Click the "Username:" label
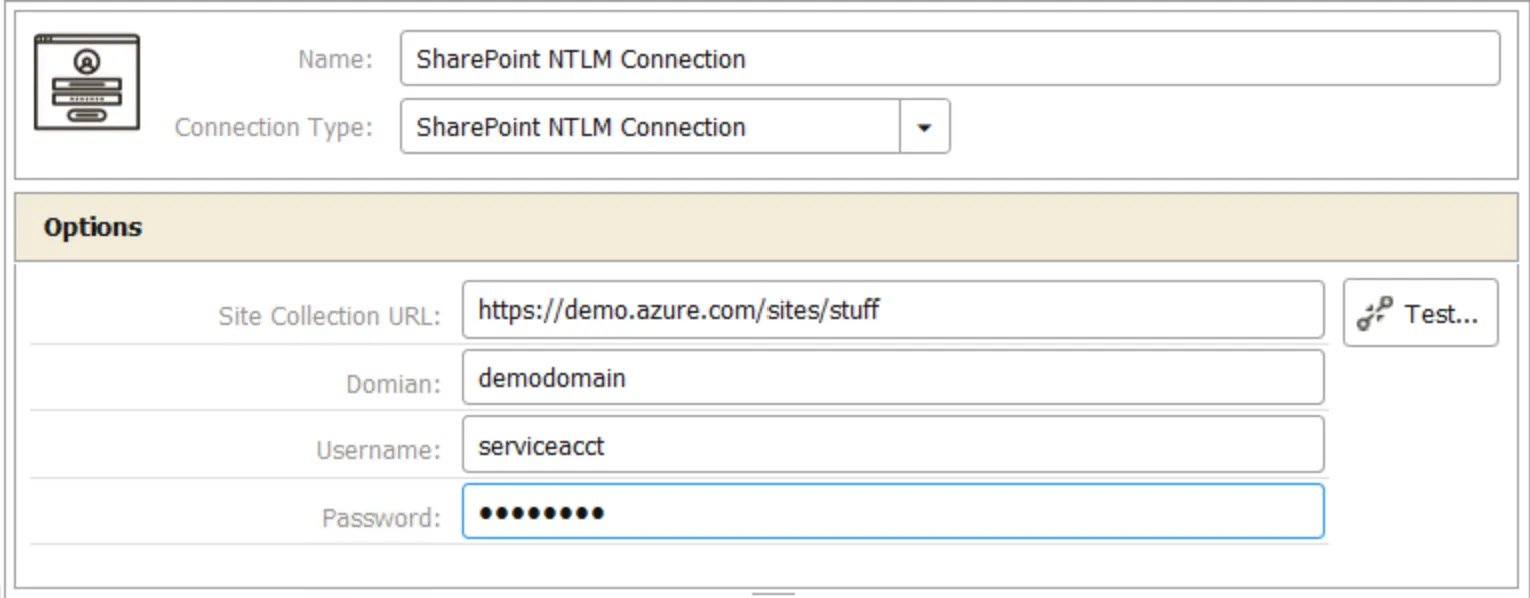Screen dimensions: 1530x598 pos(378,451)
